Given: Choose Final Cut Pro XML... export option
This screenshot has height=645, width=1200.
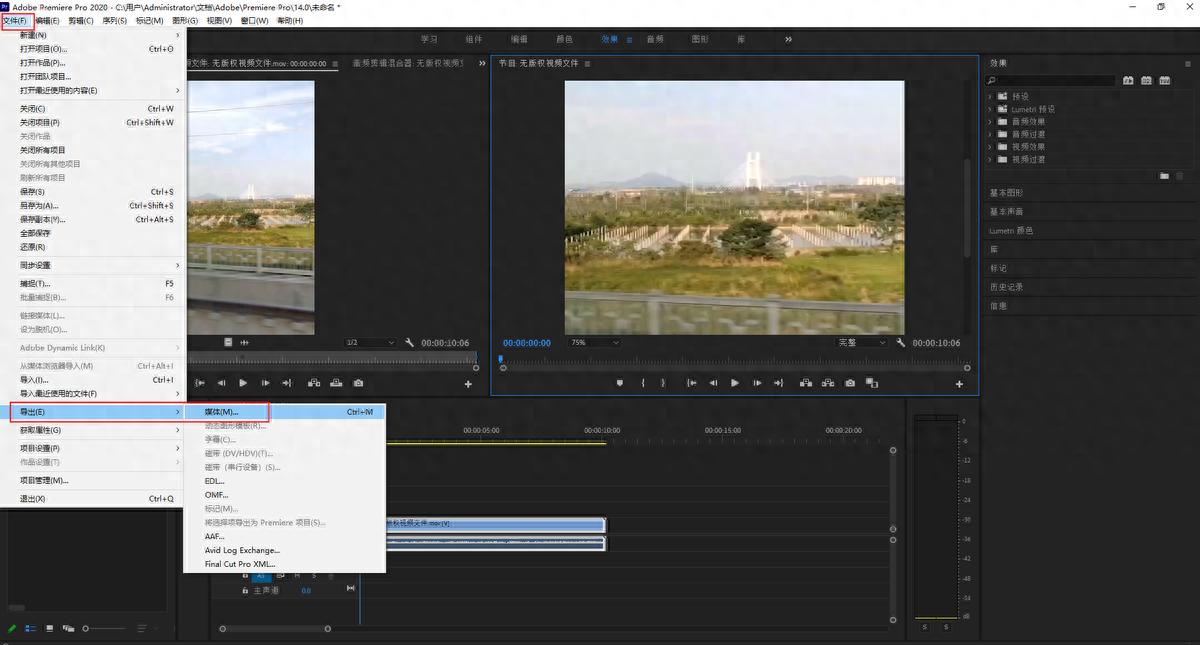Looking at the screenshot, I should tap(240, 564).
